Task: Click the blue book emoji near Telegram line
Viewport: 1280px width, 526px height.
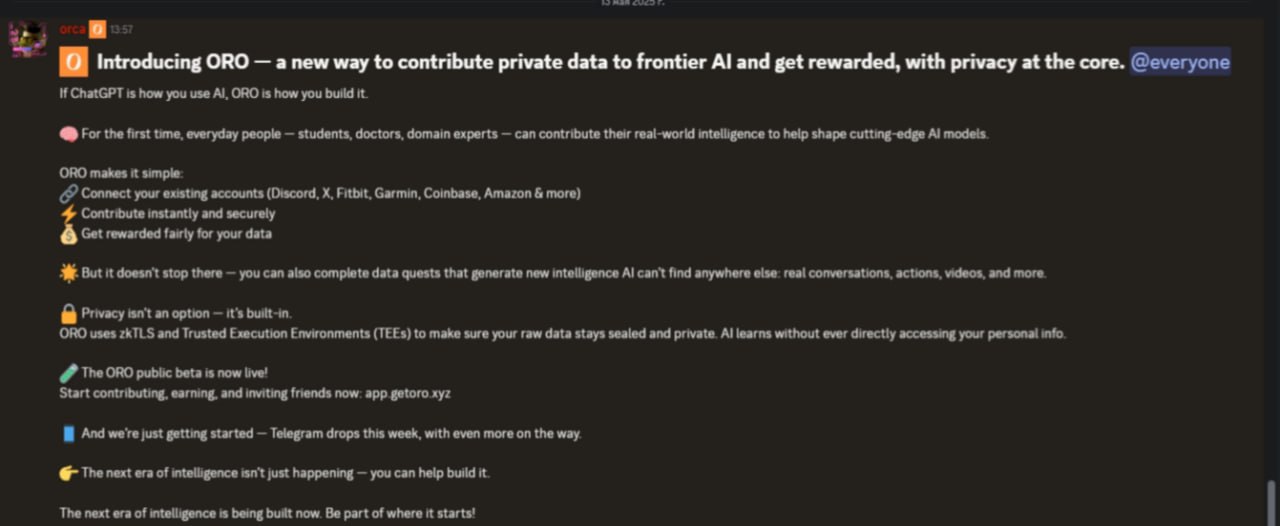Action: (x=68, y=433)
